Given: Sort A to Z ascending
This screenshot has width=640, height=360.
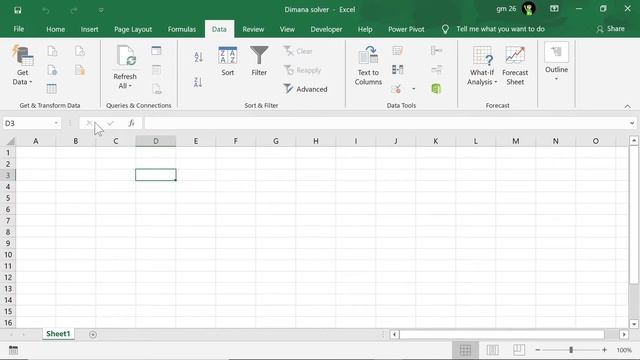Looking at the screenshot, I should 198,57.
